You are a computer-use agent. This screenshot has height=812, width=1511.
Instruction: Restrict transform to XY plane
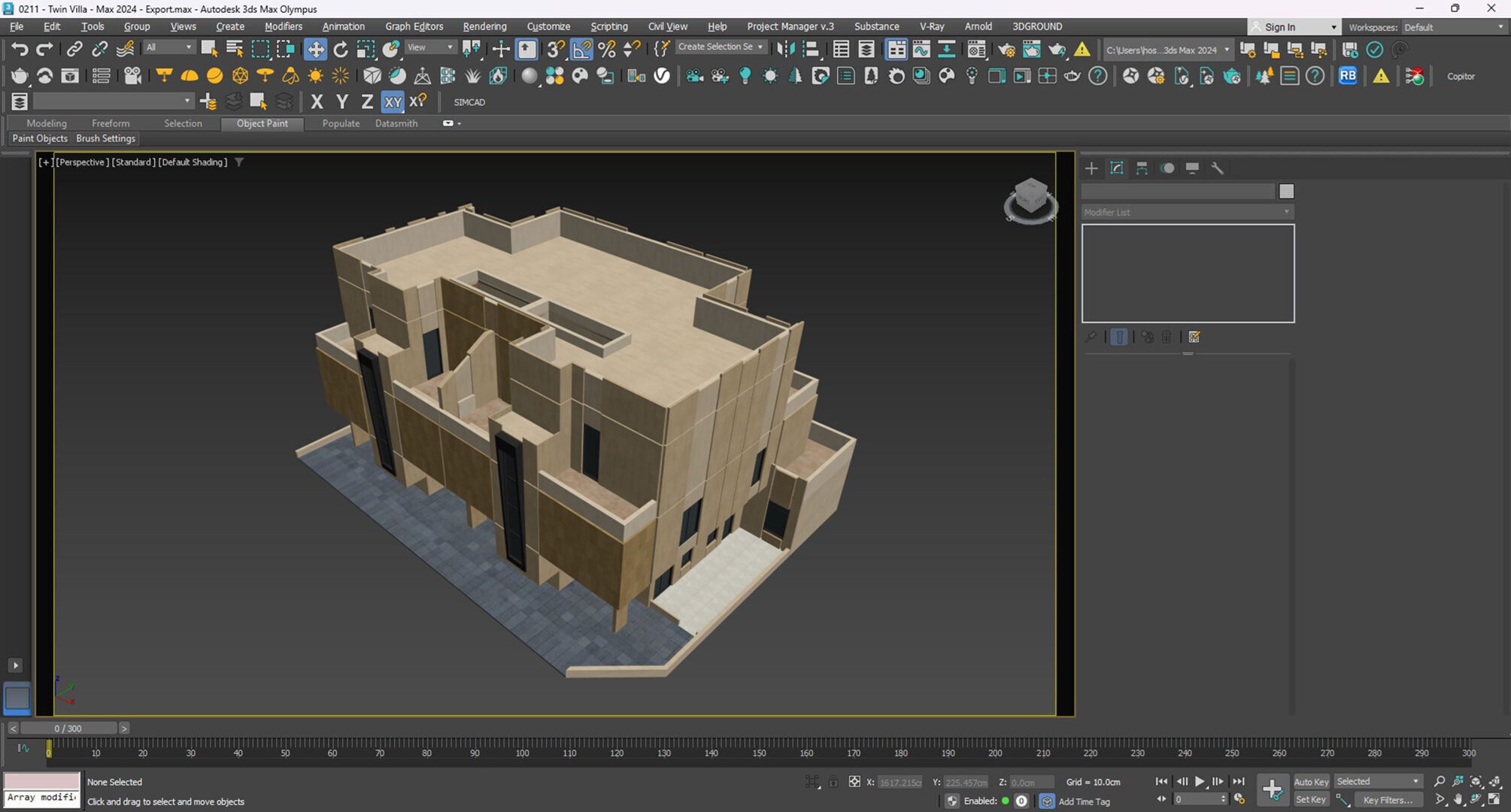tap(393, 101)
